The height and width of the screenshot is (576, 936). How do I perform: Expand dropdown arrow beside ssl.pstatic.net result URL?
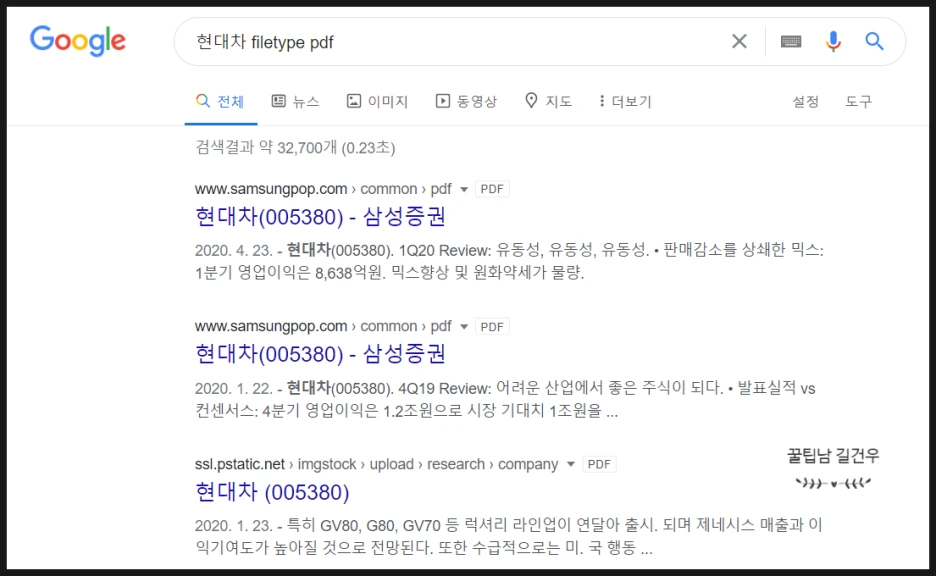[x=571, y=464]
